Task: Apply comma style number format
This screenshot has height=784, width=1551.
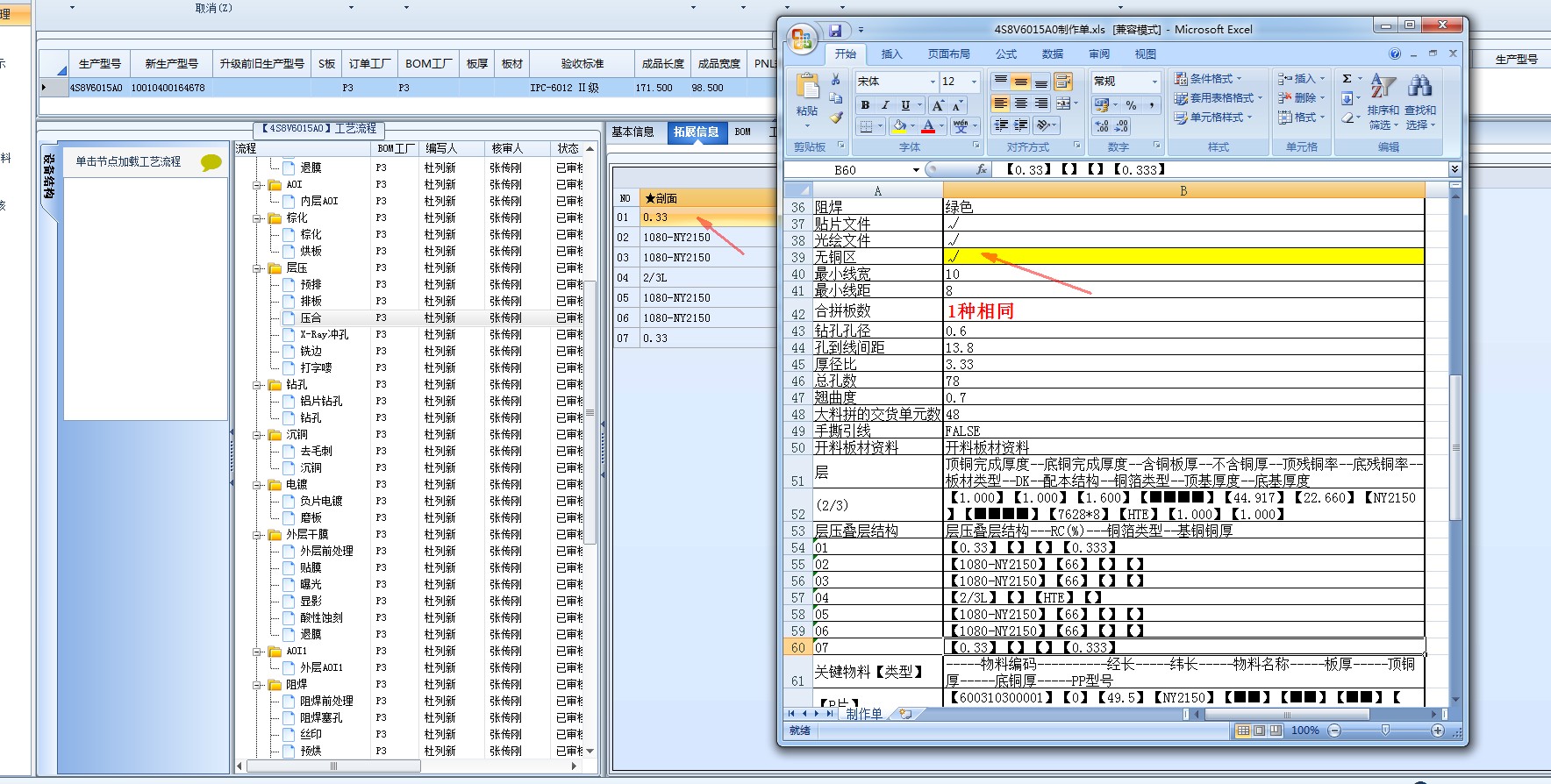Action: (x=1151, y=105)
